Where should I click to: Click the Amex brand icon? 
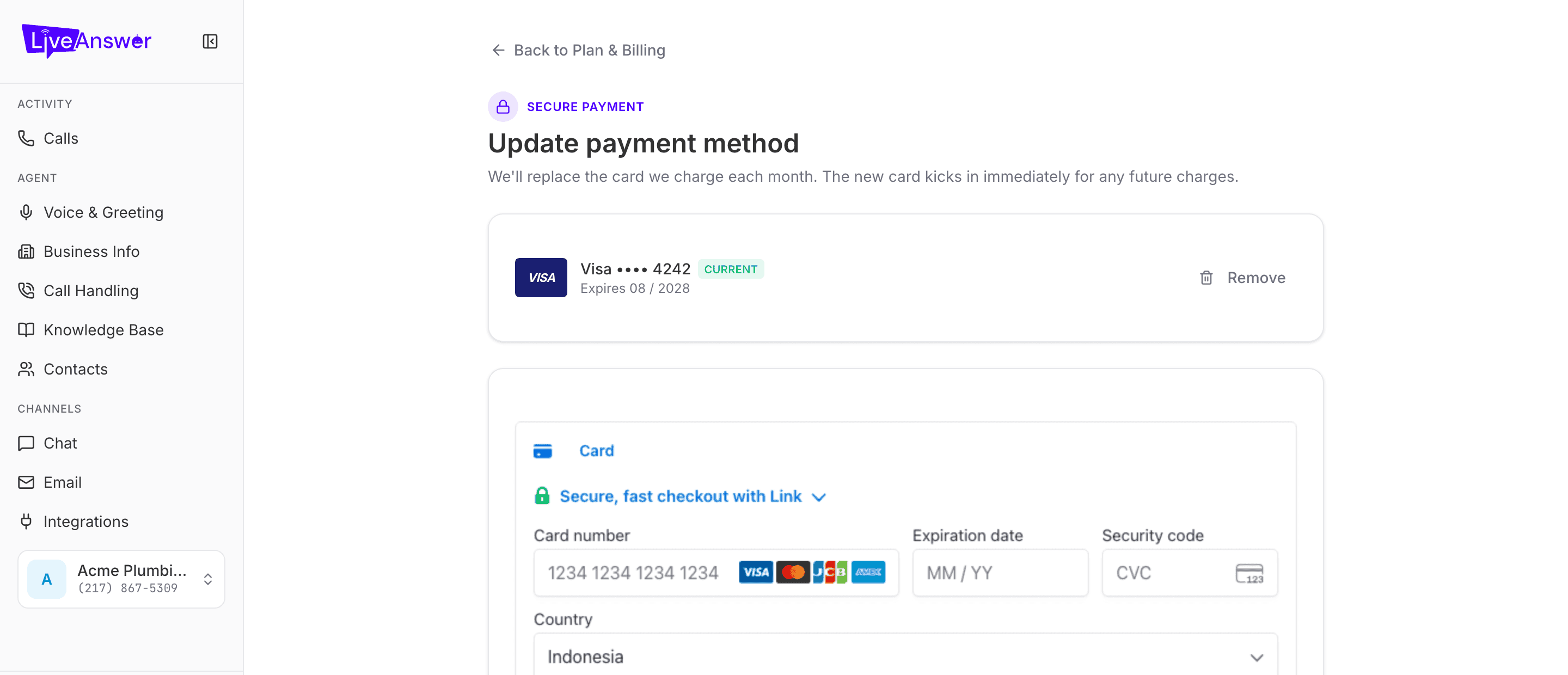(868, 572)
